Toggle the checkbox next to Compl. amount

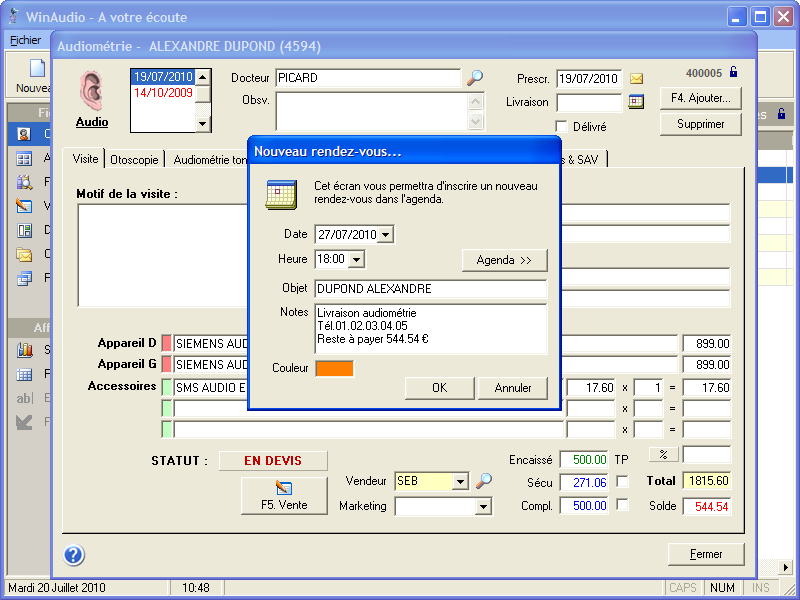623,505
